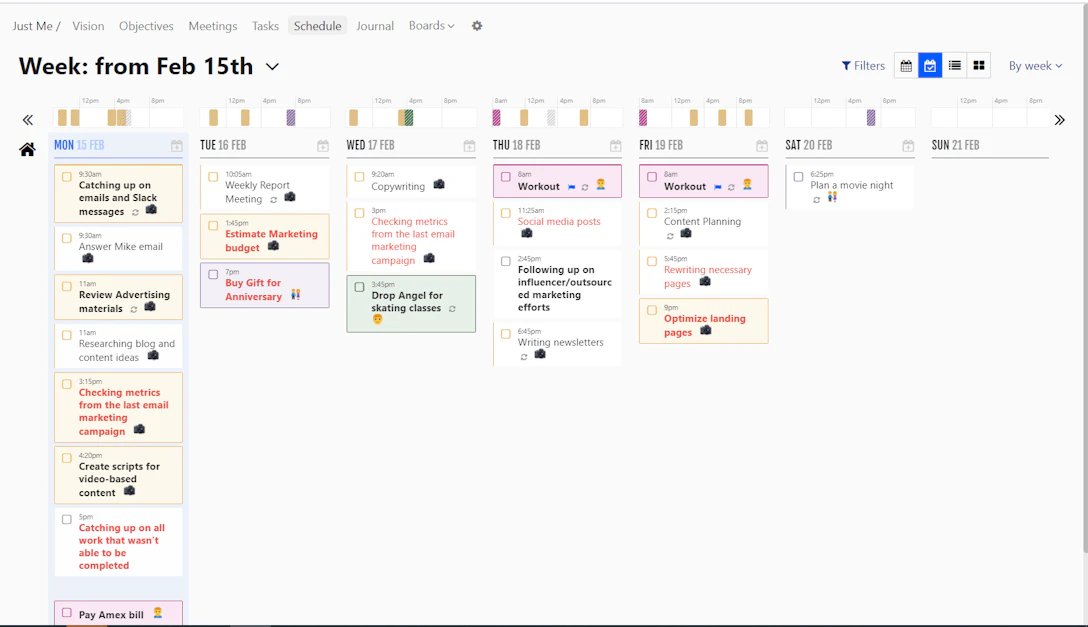This screenshot has height=627, width=1088.
Task: Open MON 15 FEB day header
Action: (79, 145)
